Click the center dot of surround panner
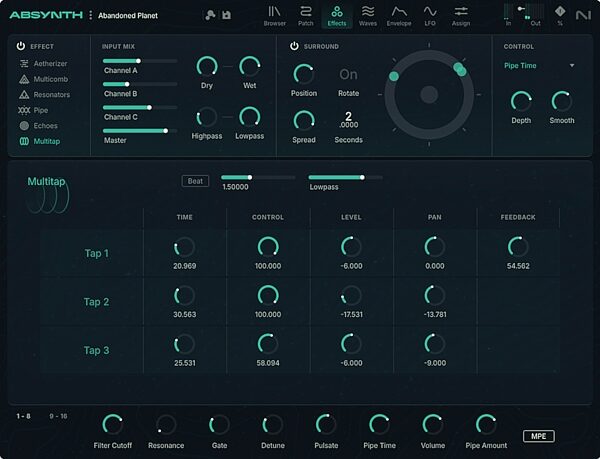 click(x=429, y=94)
